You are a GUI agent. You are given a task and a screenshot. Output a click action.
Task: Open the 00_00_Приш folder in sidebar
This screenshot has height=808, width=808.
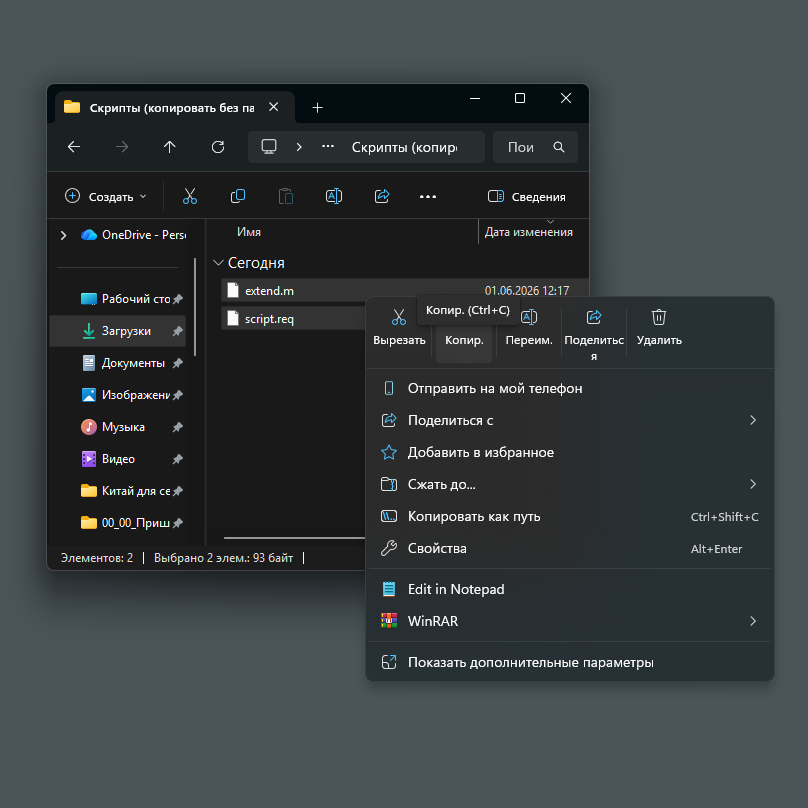(118, 523)
